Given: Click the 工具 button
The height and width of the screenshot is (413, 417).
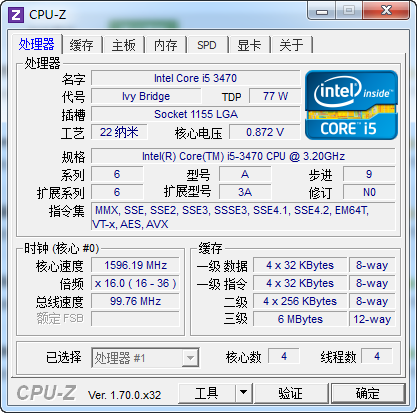Looking at the screenshot, I should (x=207, y=393).
